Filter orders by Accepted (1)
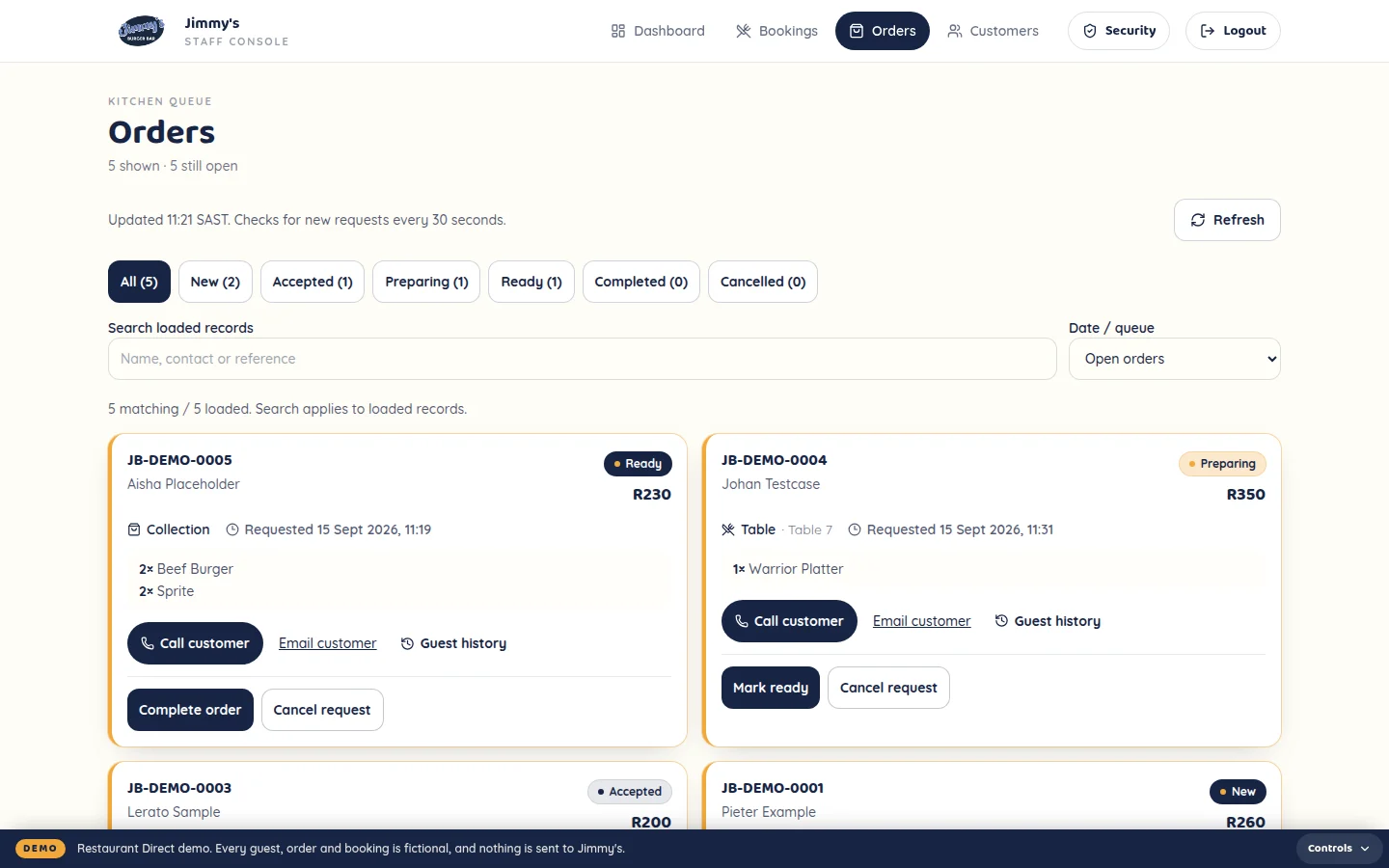Screen dimensions: 1389x868 click(x=313, y=282)
